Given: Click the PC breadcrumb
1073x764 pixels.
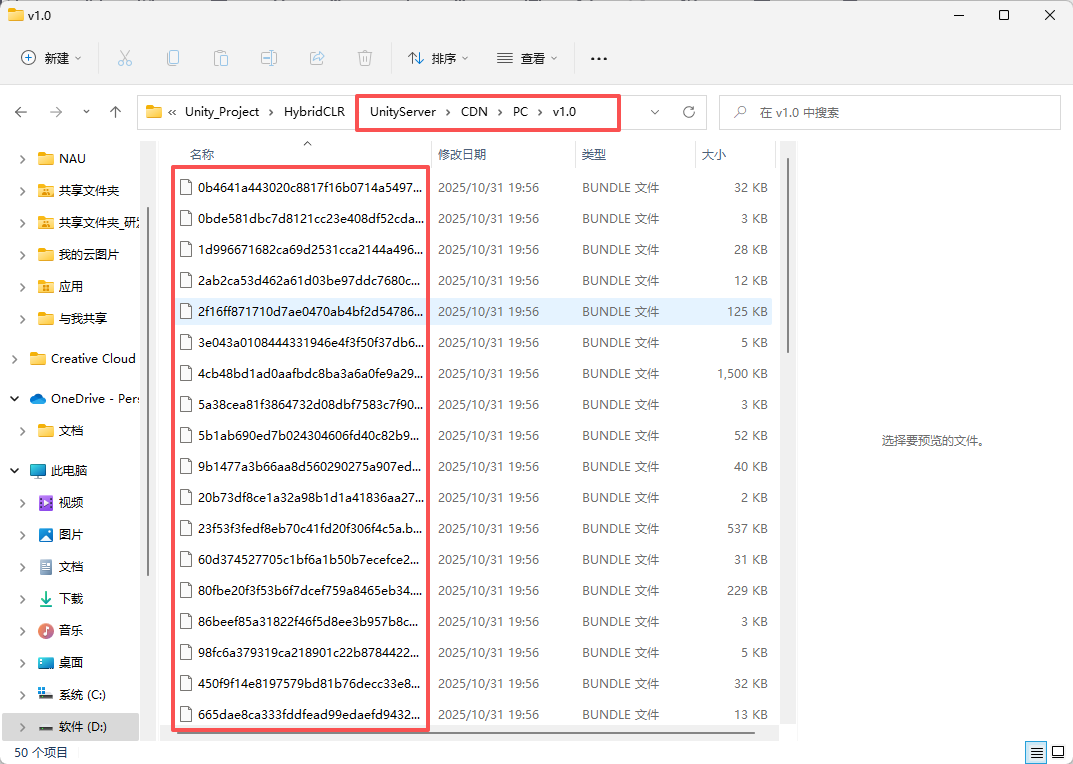Looking at the screenshot, I should pos(521,112).
